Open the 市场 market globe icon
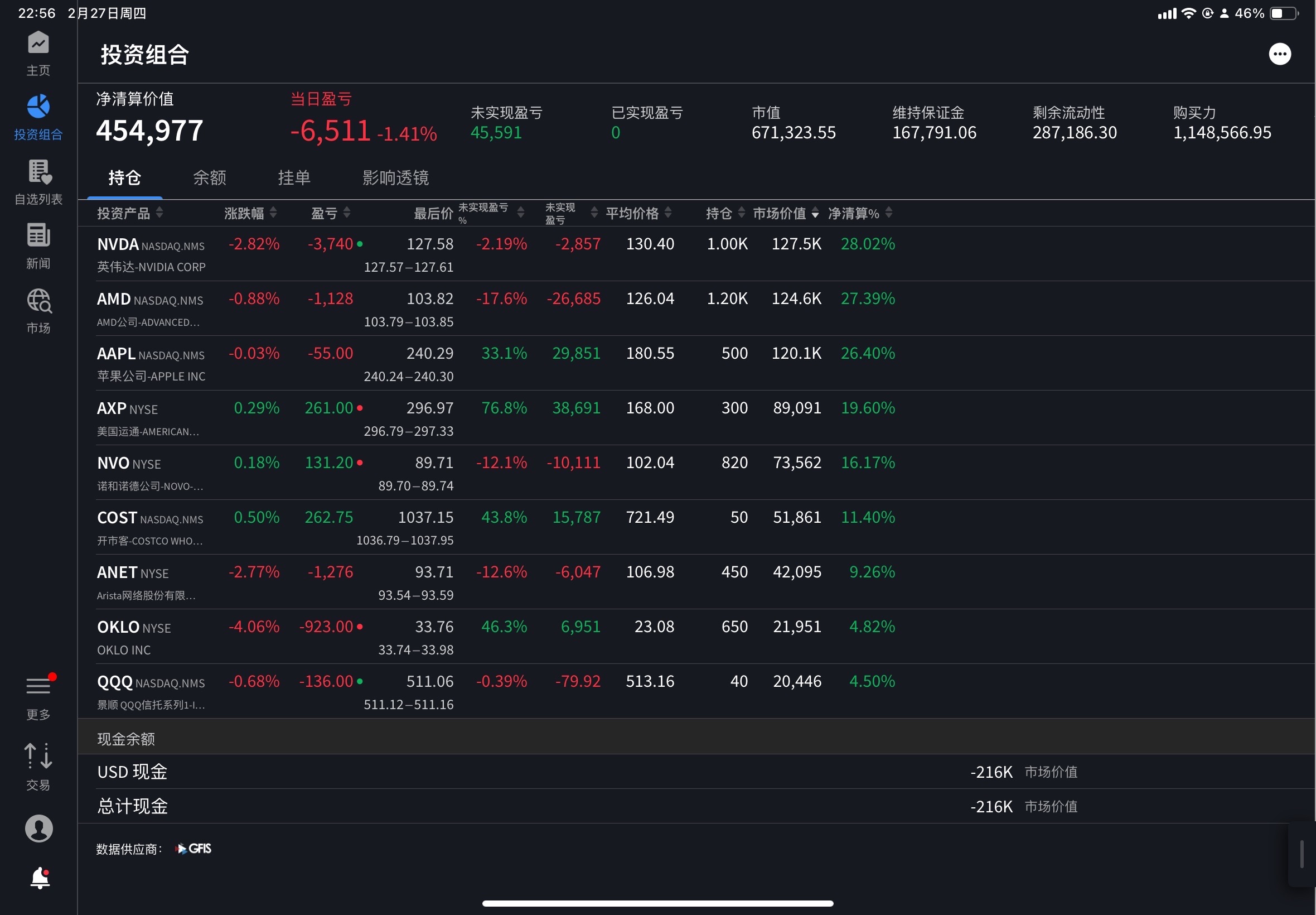Screen dimensions: 1316x915 [39, 300]
